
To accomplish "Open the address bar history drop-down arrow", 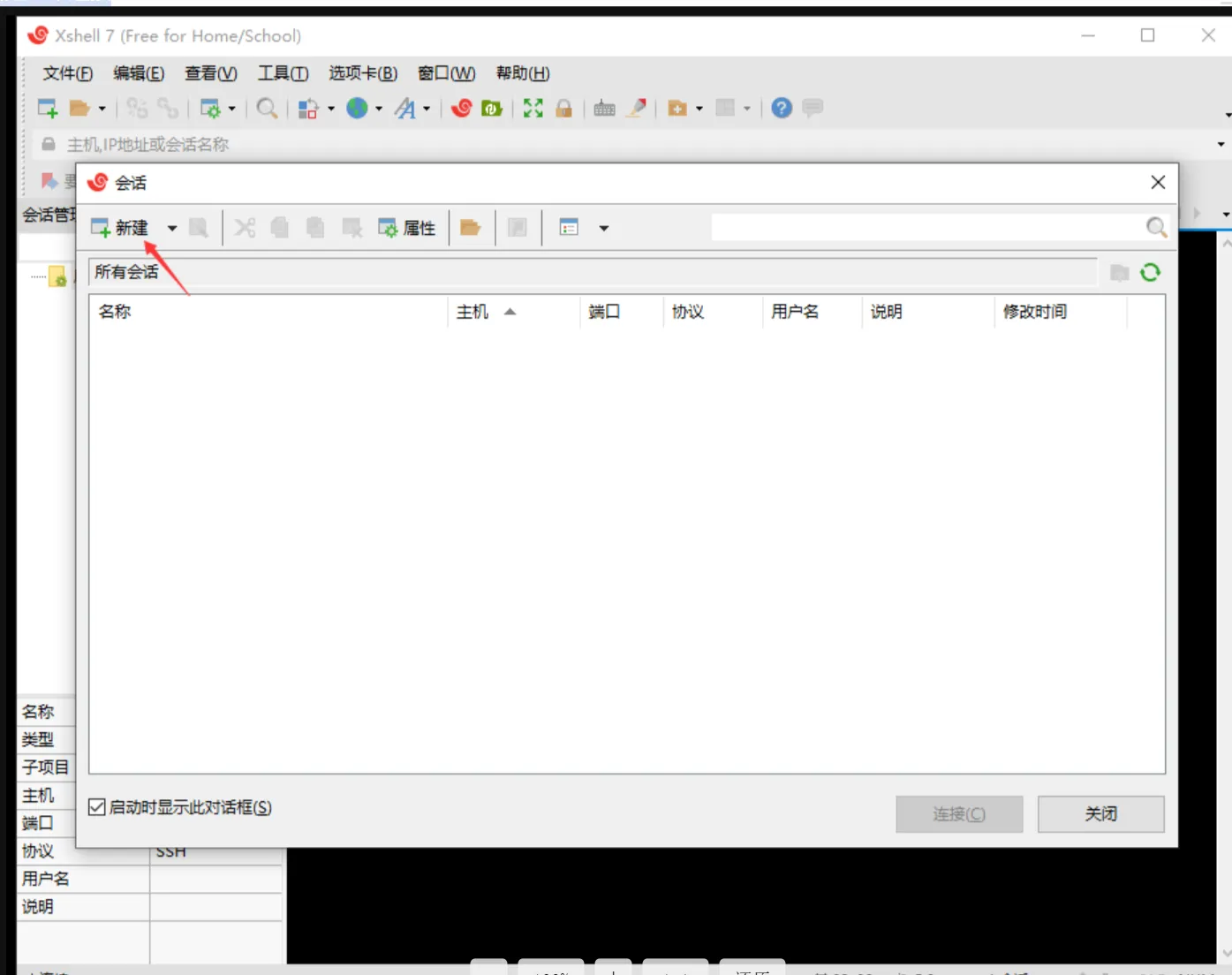I will (1221, 144).
